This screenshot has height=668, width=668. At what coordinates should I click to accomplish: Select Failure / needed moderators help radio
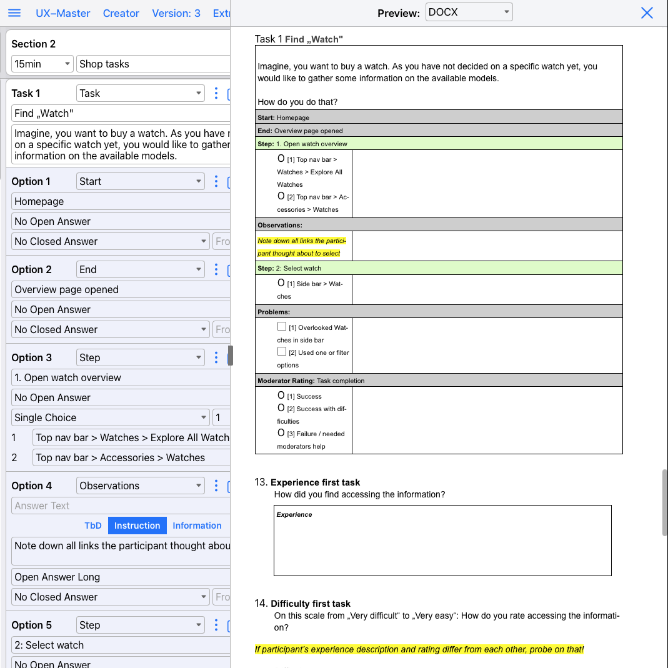(x=281, y=433)
